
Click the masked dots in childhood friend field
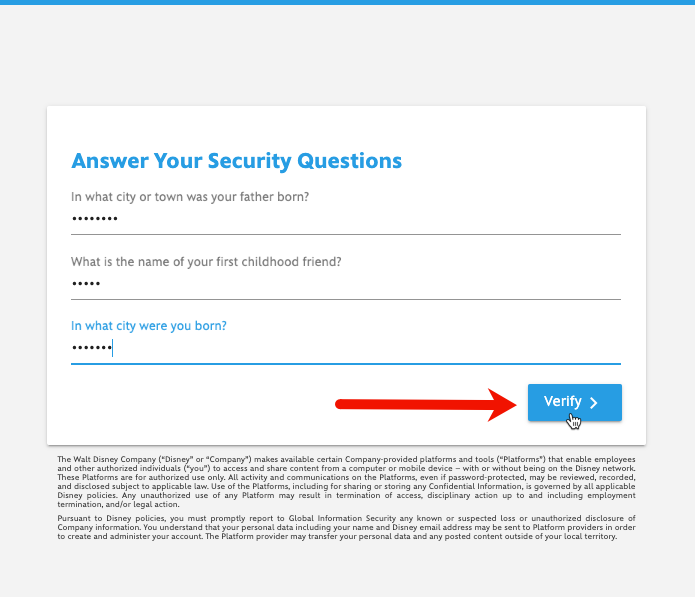pyautogui.click(x=86, y=283)
